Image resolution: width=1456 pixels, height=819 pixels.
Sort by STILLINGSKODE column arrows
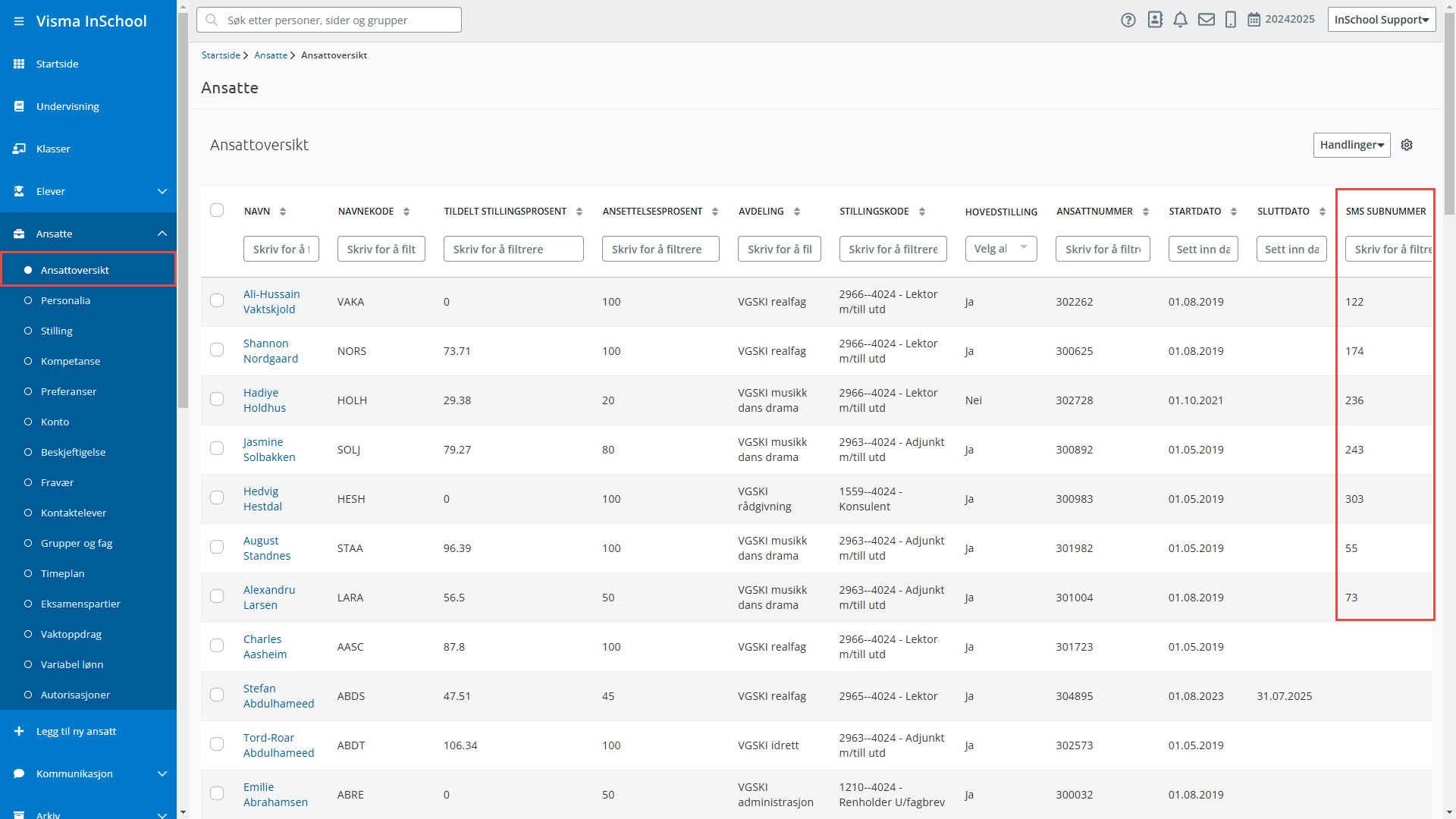click(922, 212)
